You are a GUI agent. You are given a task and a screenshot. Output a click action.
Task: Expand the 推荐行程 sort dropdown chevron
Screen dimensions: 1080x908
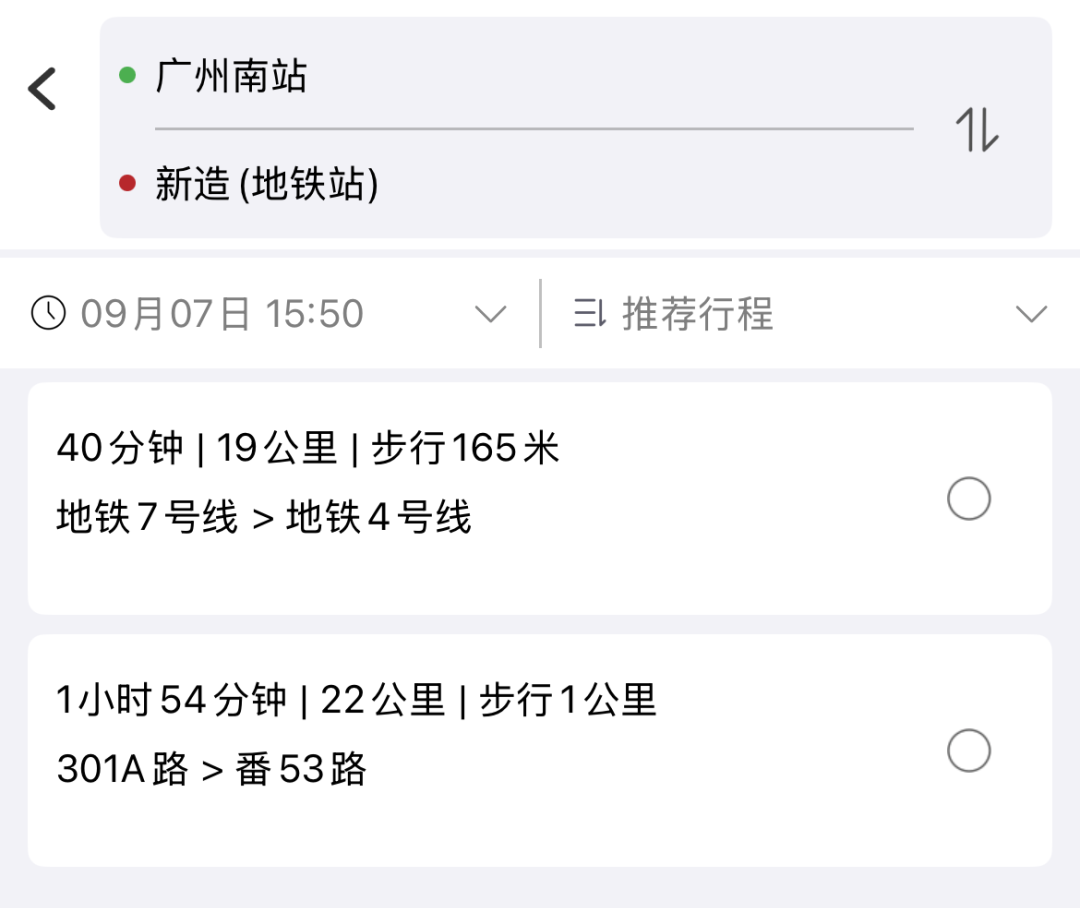click(1031, 315)
